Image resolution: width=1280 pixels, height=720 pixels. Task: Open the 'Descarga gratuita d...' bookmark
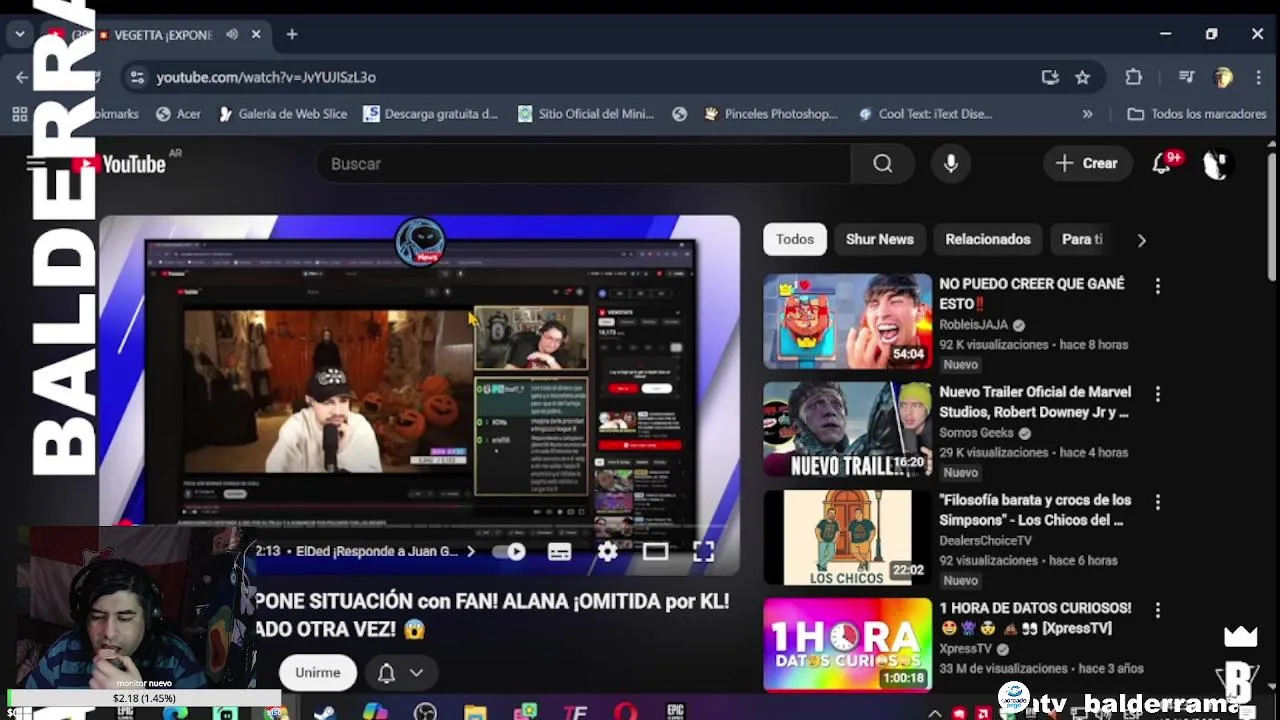coord(430,114)
